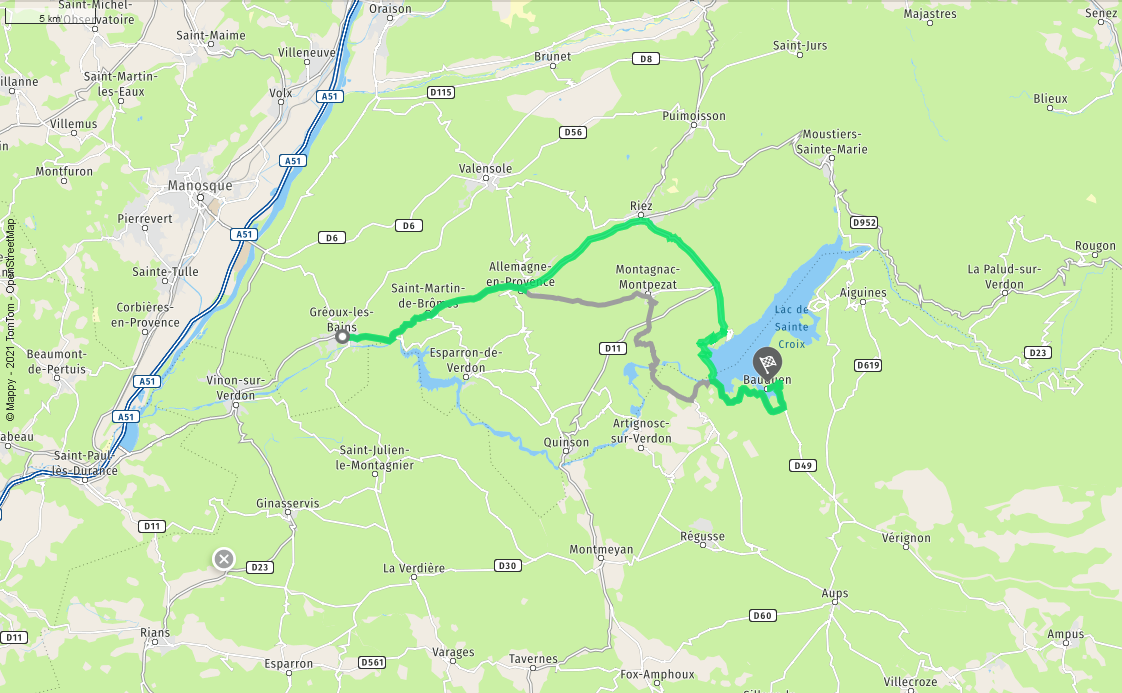This screenshot has width=1122, height=693.
Task: Click the checkered flag destination marker
Action: coord(767,362)
